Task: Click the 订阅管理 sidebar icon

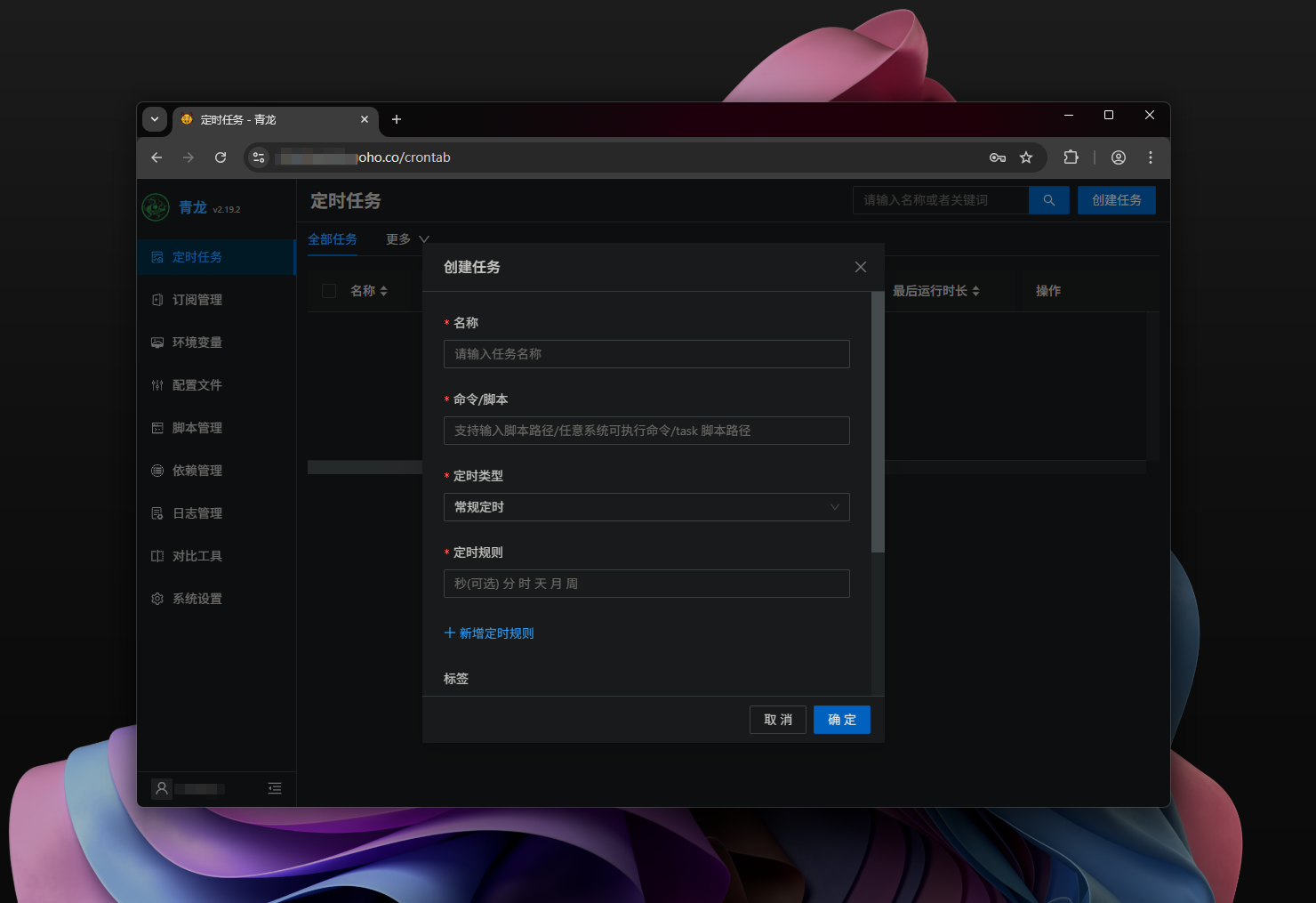Action: coord(157,300)
